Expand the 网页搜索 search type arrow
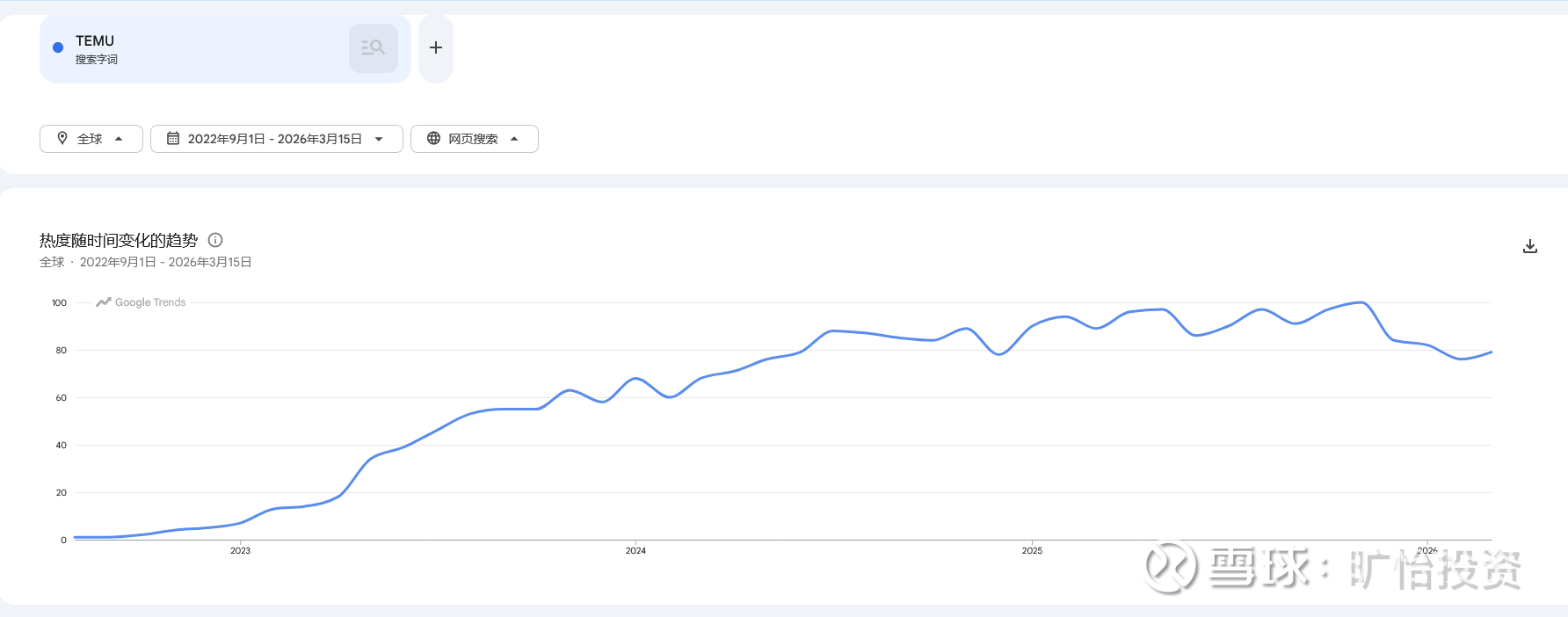The width and height of the screenshot is (1568, 617). [514, 139]
